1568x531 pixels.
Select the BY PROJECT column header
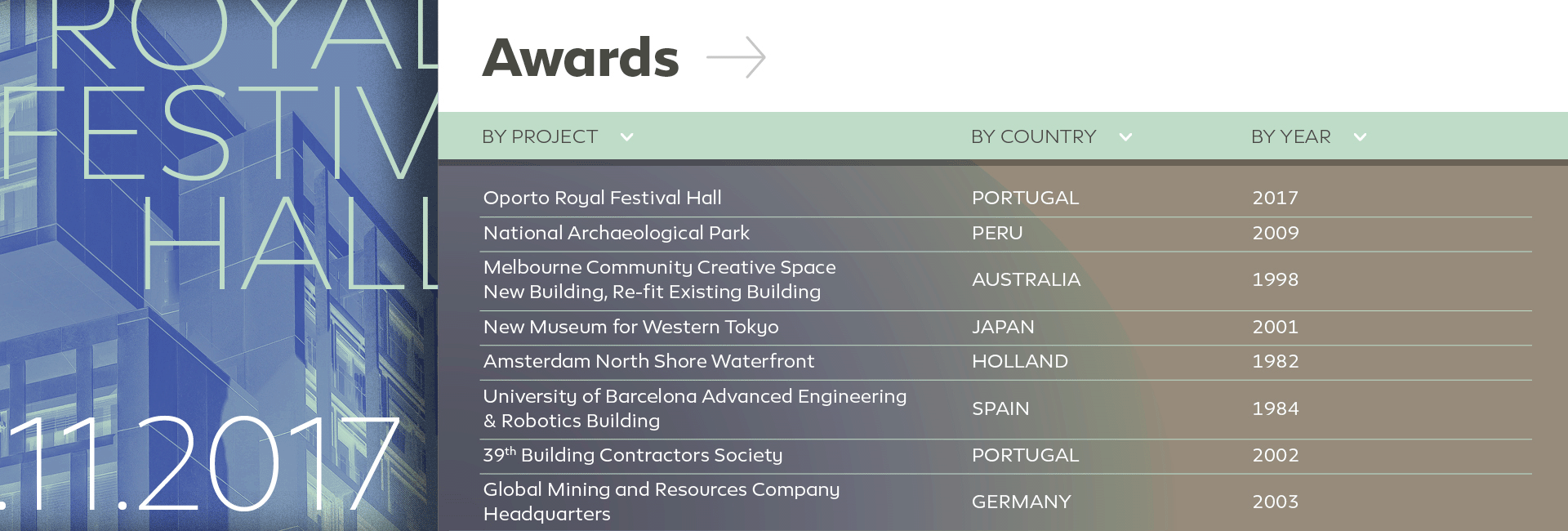pos(540,137)
